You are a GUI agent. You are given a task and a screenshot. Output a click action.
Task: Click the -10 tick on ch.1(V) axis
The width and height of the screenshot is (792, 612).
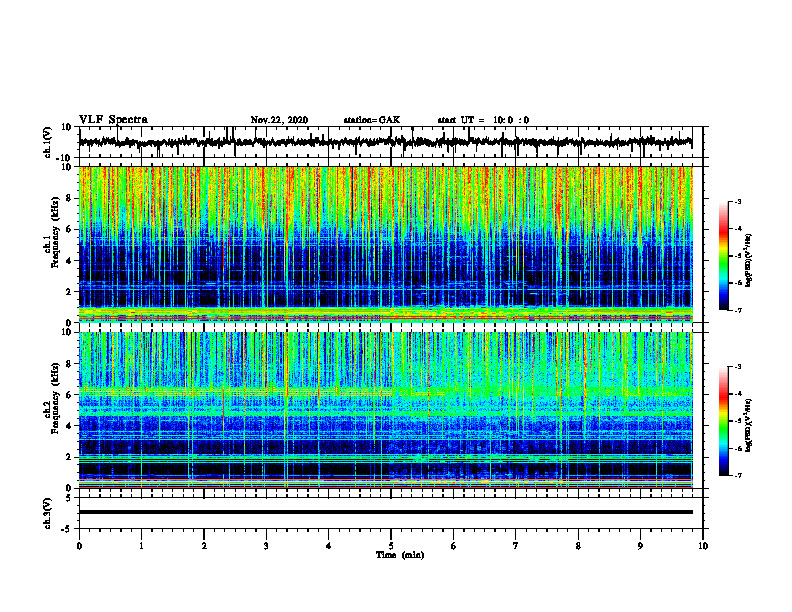click(65, 158)
